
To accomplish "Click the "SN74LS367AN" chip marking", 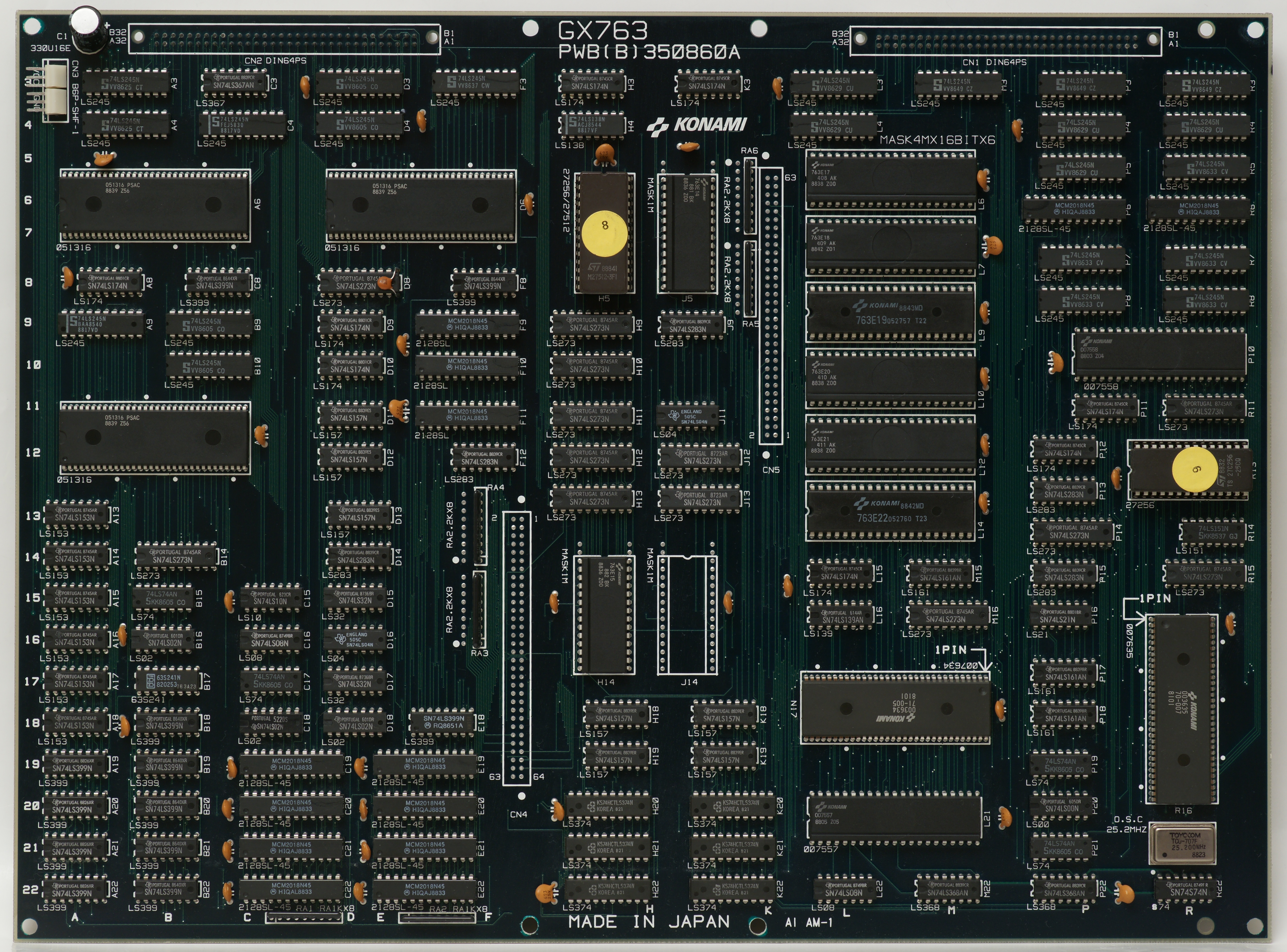I will click(233, 85).
